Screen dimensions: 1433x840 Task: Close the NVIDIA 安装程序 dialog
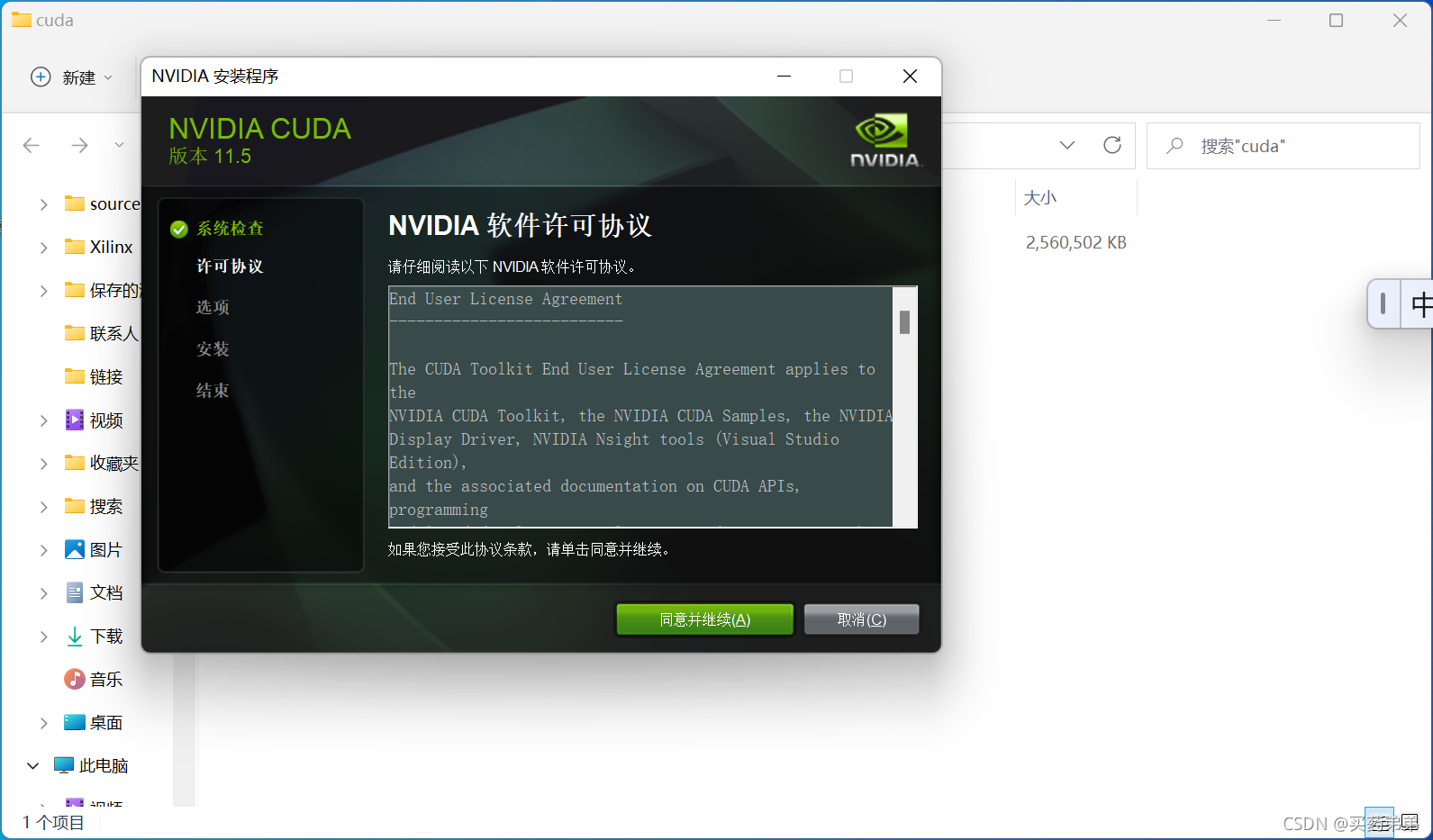pyautogui.click(x=910, y=77)
